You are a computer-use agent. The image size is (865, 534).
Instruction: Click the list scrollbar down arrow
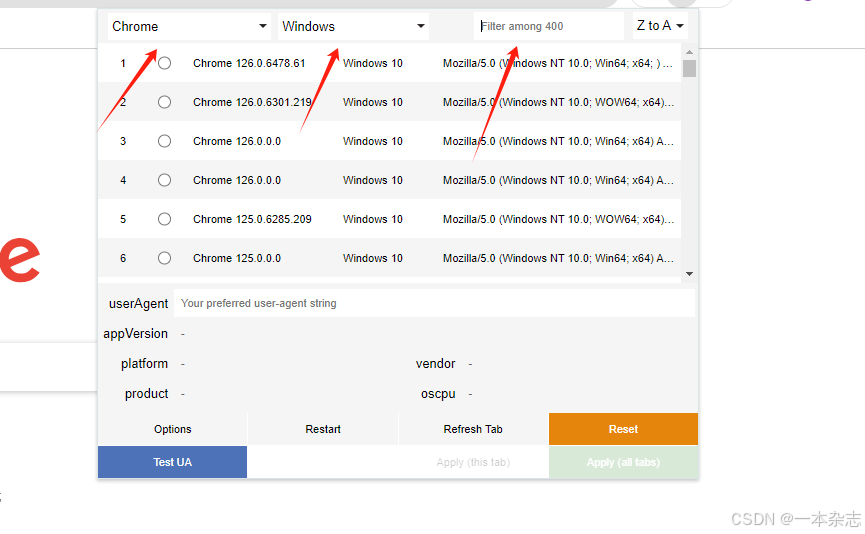pos(689,274)
